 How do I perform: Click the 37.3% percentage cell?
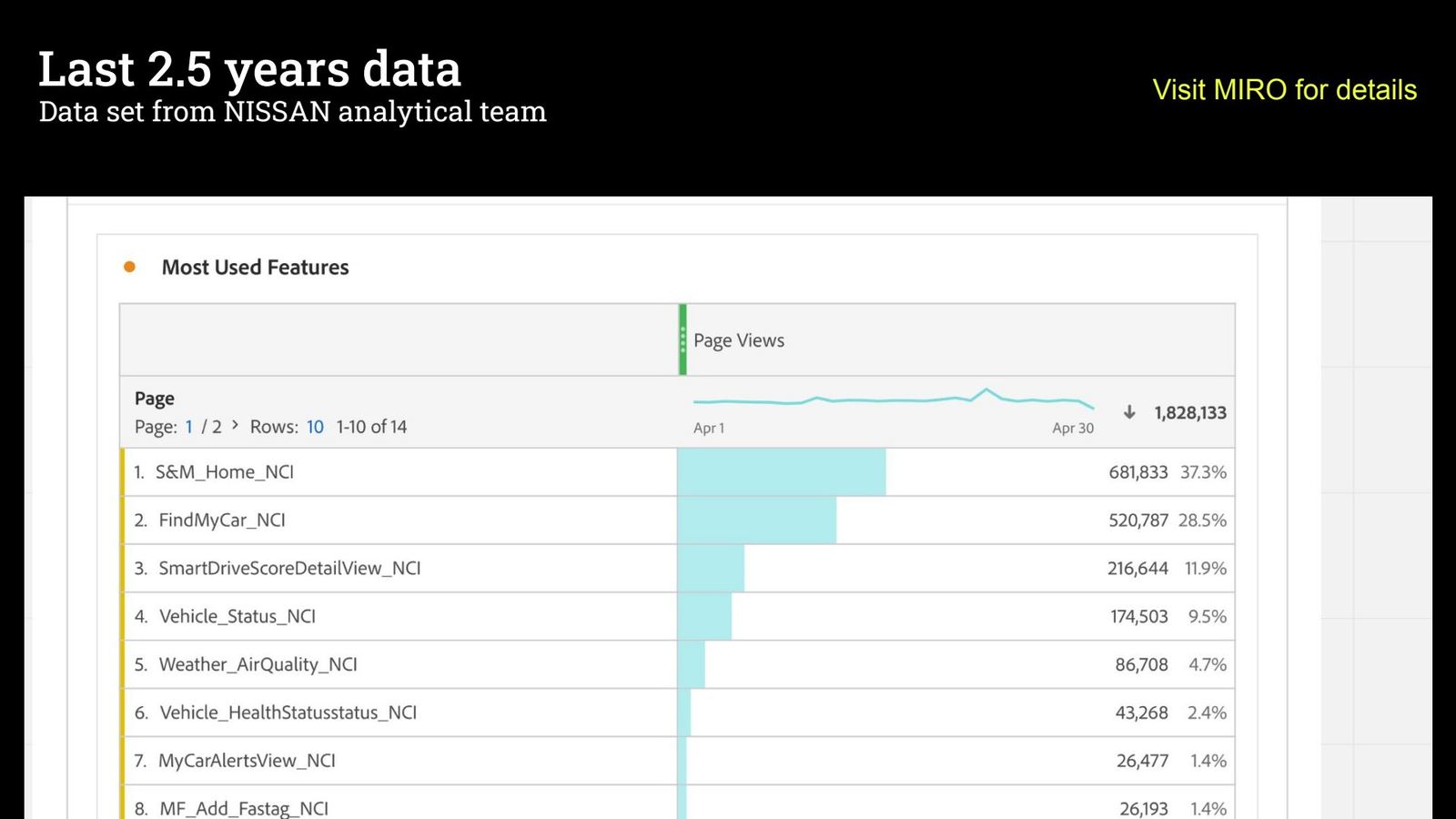[x=1203, y=472]
